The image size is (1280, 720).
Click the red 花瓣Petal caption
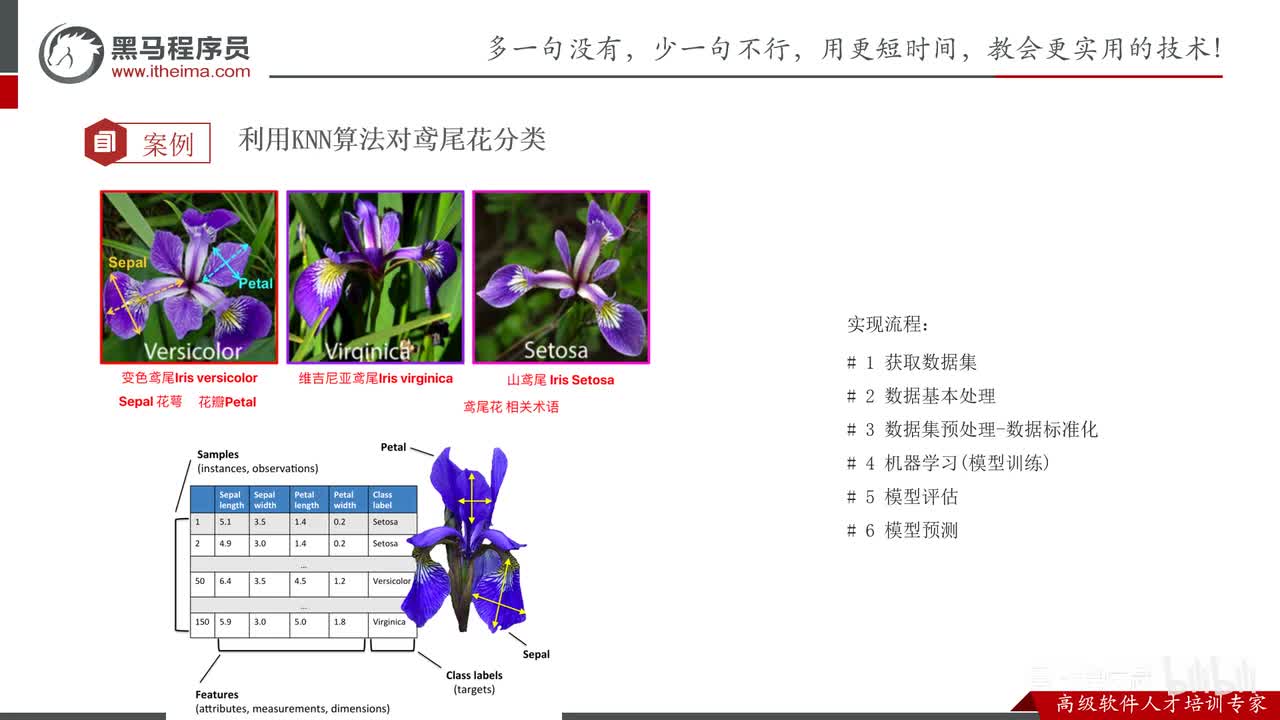pyautogui.click(x=227, y=402)
